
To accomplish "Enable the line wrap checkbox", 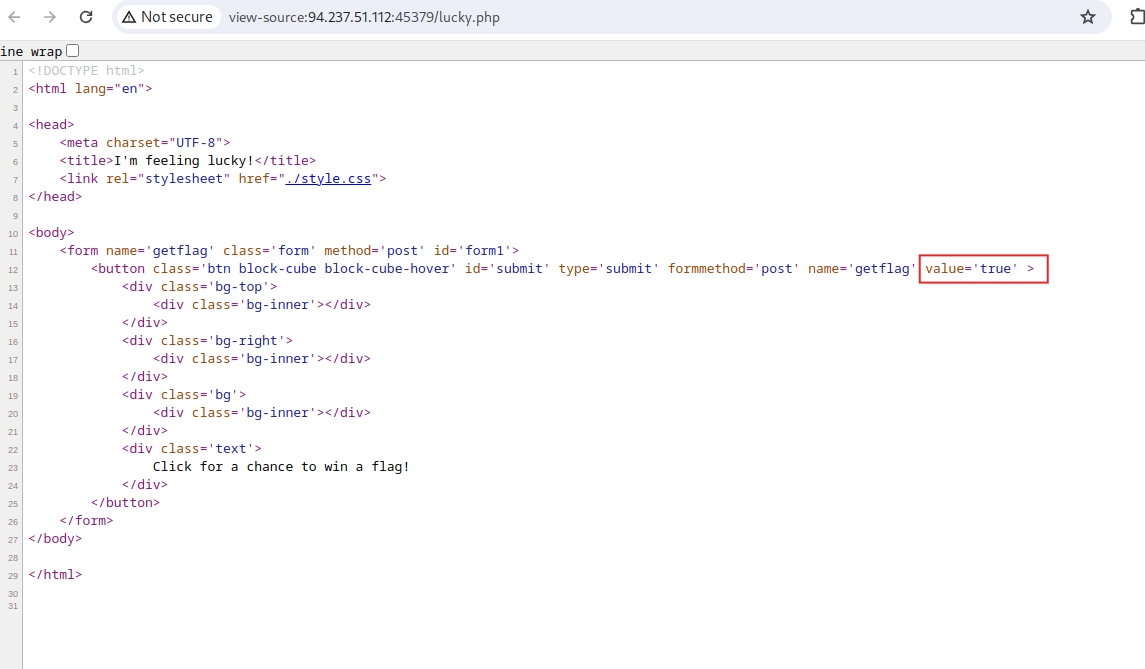I will [72, 51].
